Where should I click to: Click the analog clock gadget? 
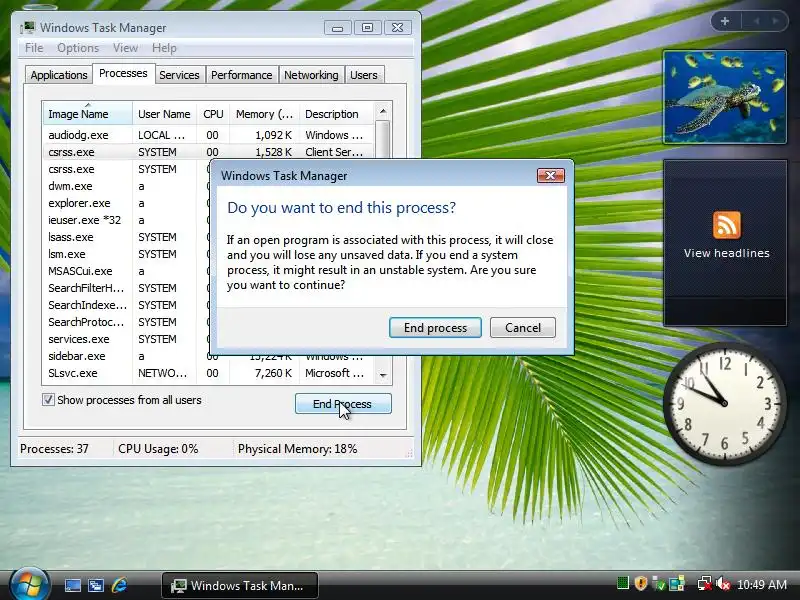point(724,403)
